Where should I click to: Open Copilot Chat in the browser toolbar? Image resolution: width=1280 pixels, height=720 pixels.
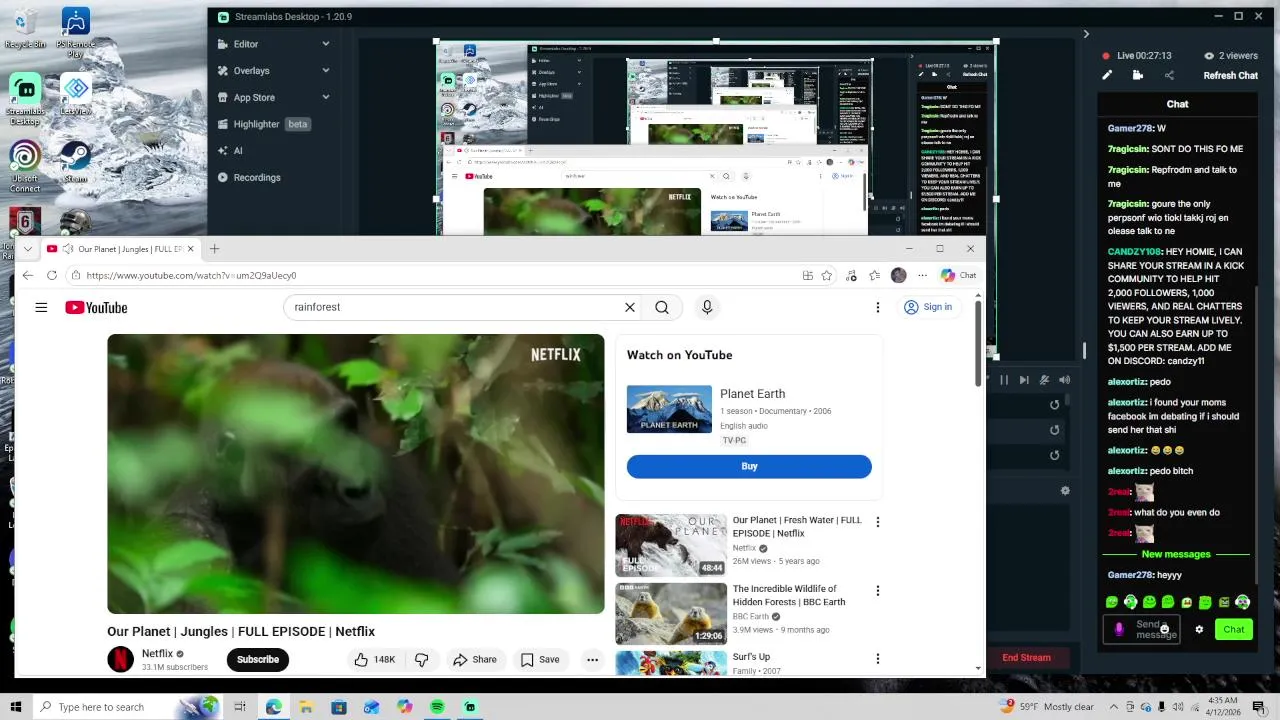[x=958, y=275]
